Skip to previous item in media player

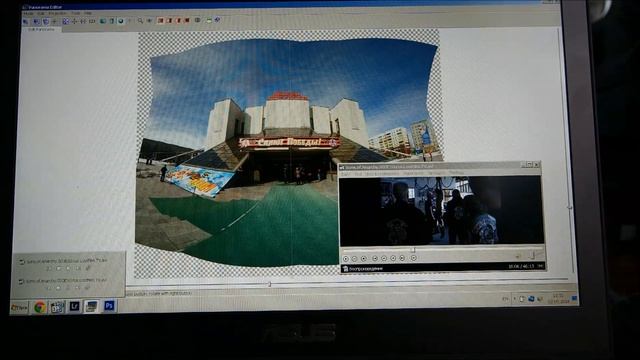click(375, 258)
